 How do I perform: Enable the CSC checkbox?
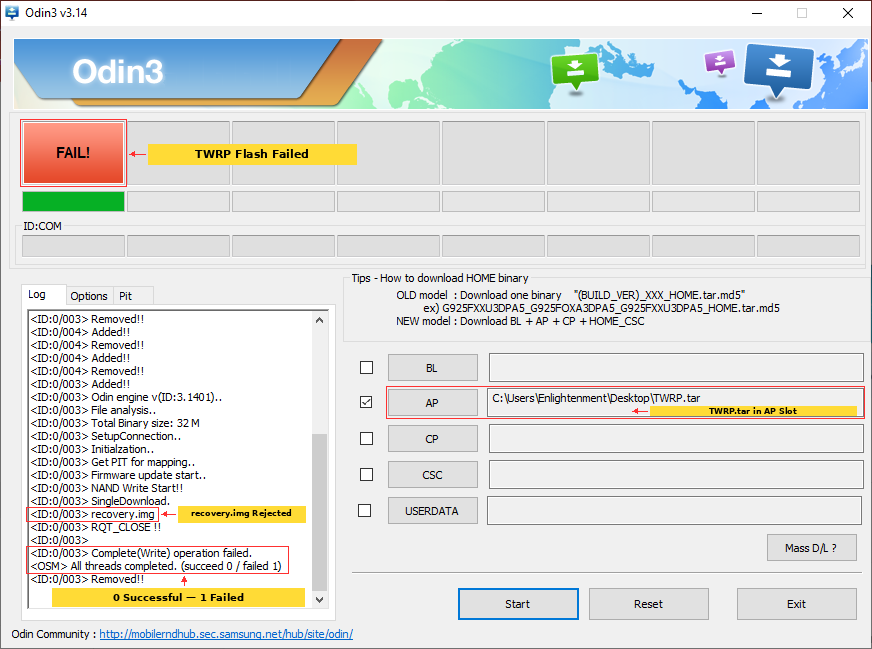click(366, 474)
